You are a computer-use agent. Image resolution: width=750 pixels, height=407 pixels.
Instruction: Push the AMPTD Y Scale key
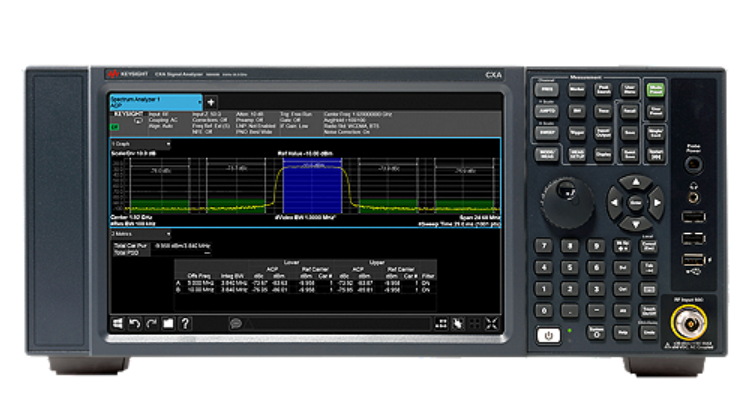[547, 111]
